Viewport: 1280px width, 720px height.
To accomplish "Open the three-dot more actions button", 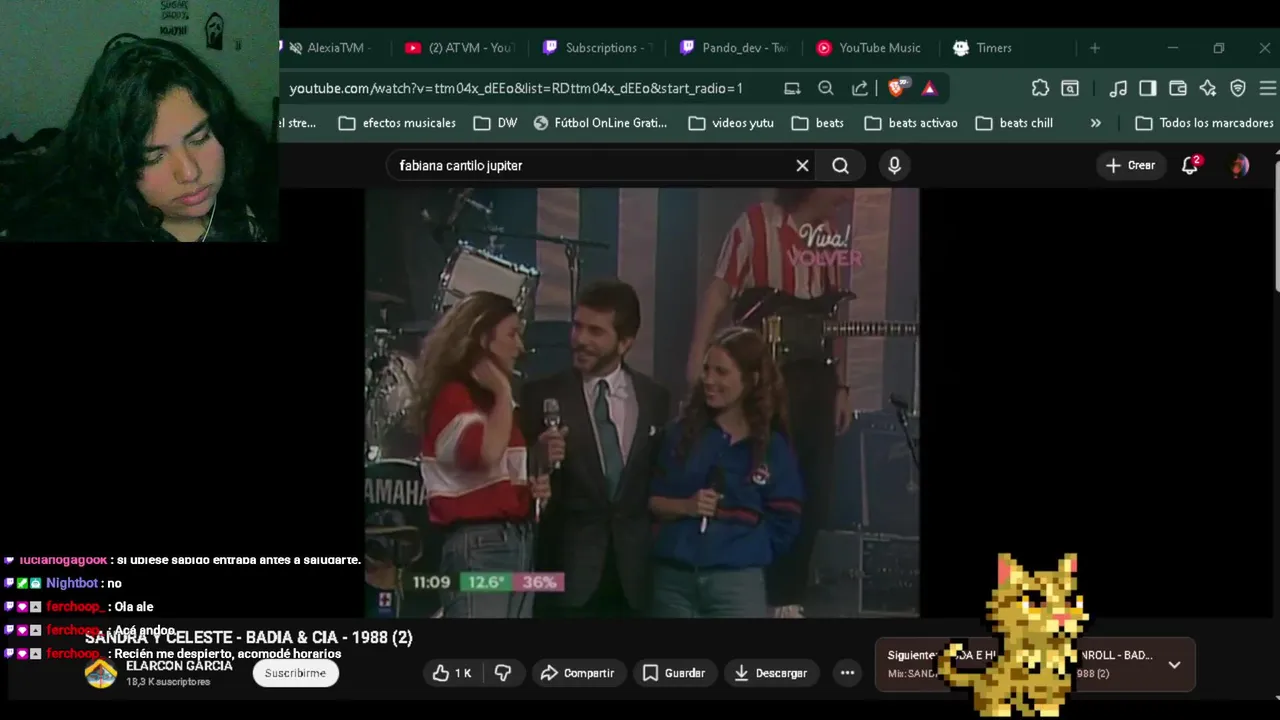I will [847, 673].
